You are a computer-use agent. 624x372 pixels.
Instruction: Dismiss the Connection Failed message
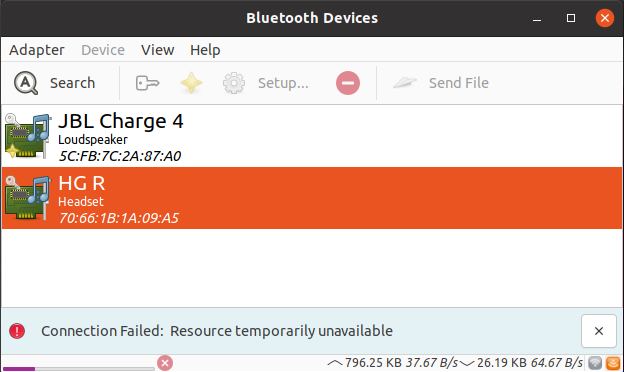pyautogui.click(x=599, y=331)
